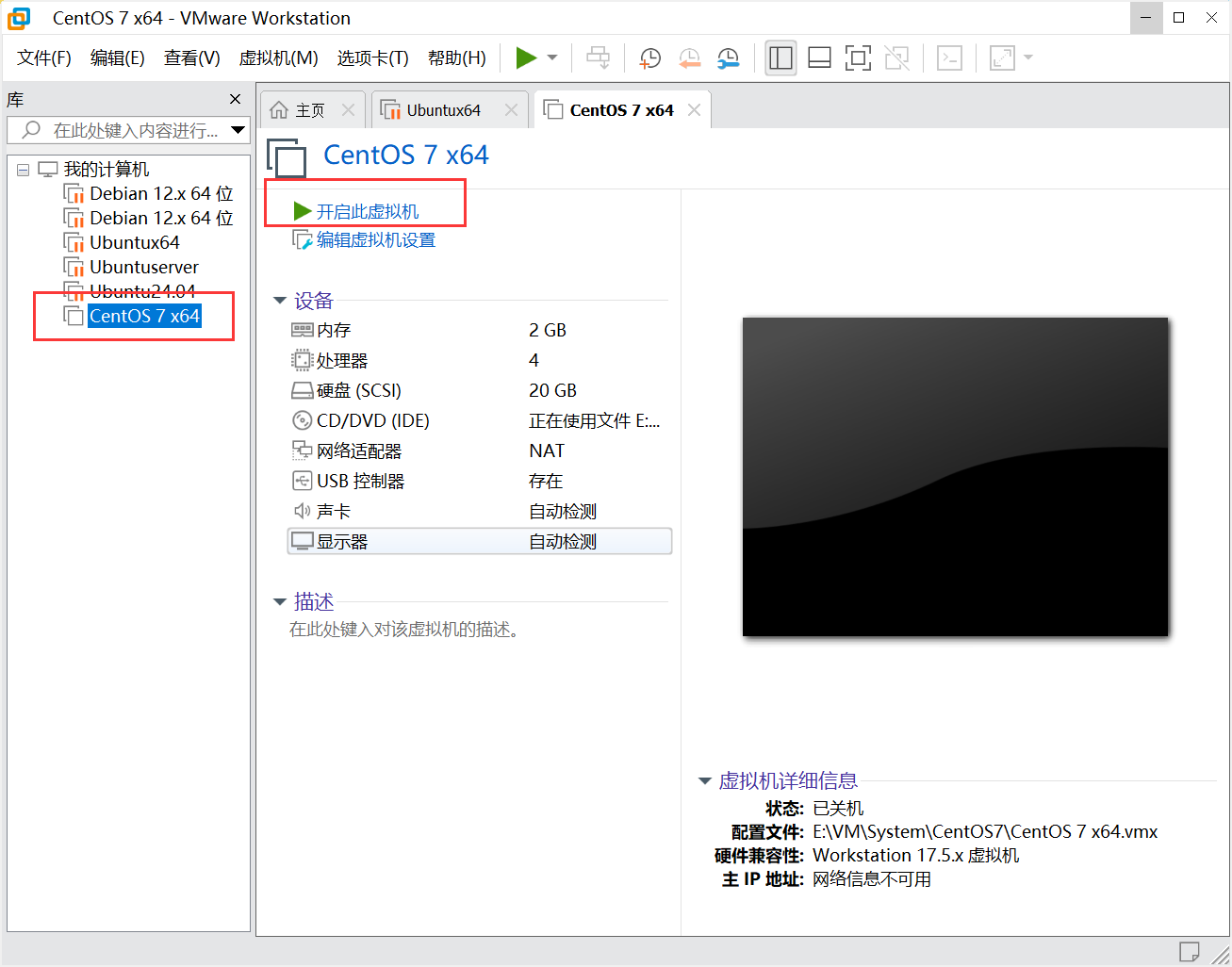
Task: Click the Send Ctrl+Alt+Del toolbar icon
Action: tap(598, 58)
